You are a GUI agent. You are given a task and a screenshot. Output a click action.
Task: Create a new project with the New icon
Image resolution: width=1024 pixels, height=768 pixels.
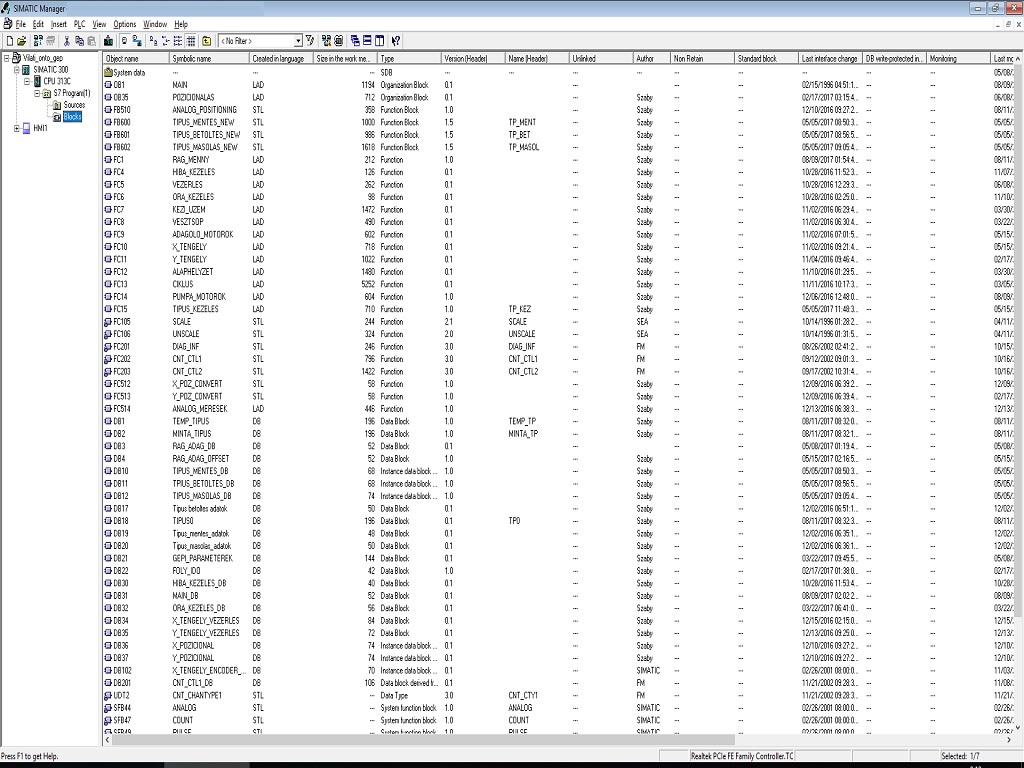pyautogui.click(x=9, y=40)
